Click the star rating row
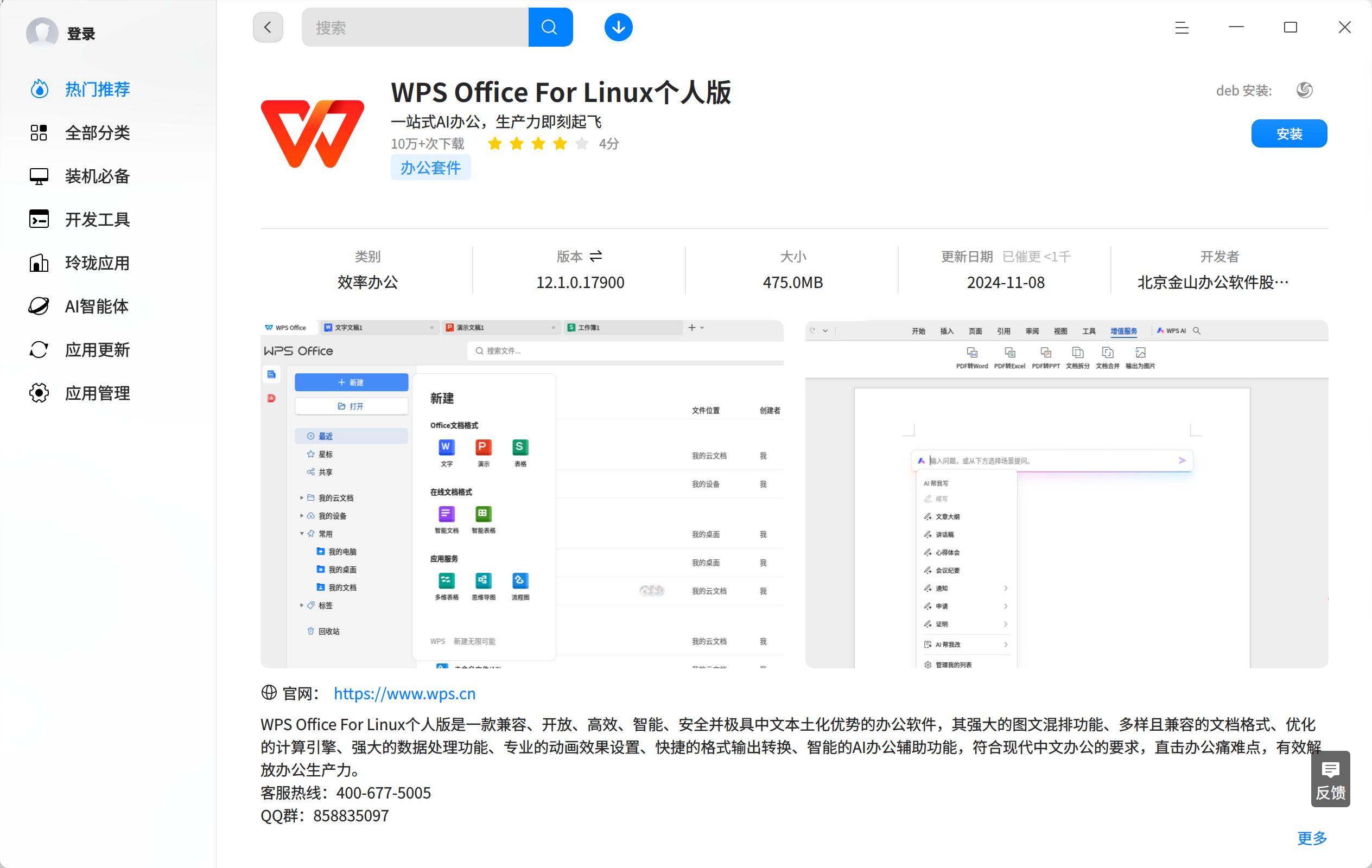Image resolution: width=1372 pixels, height=868 pixels. tap(538, 144)
